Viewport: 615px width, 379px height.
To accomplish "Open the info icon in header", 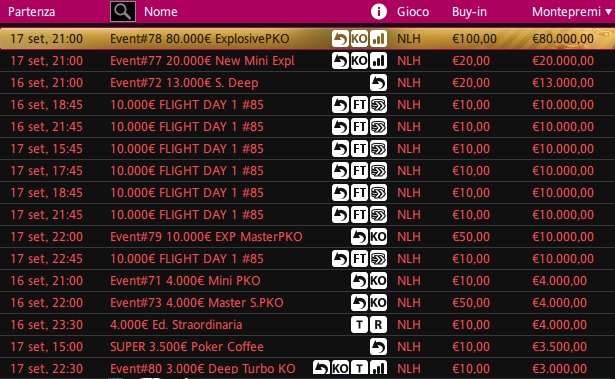I will (378, 12).
